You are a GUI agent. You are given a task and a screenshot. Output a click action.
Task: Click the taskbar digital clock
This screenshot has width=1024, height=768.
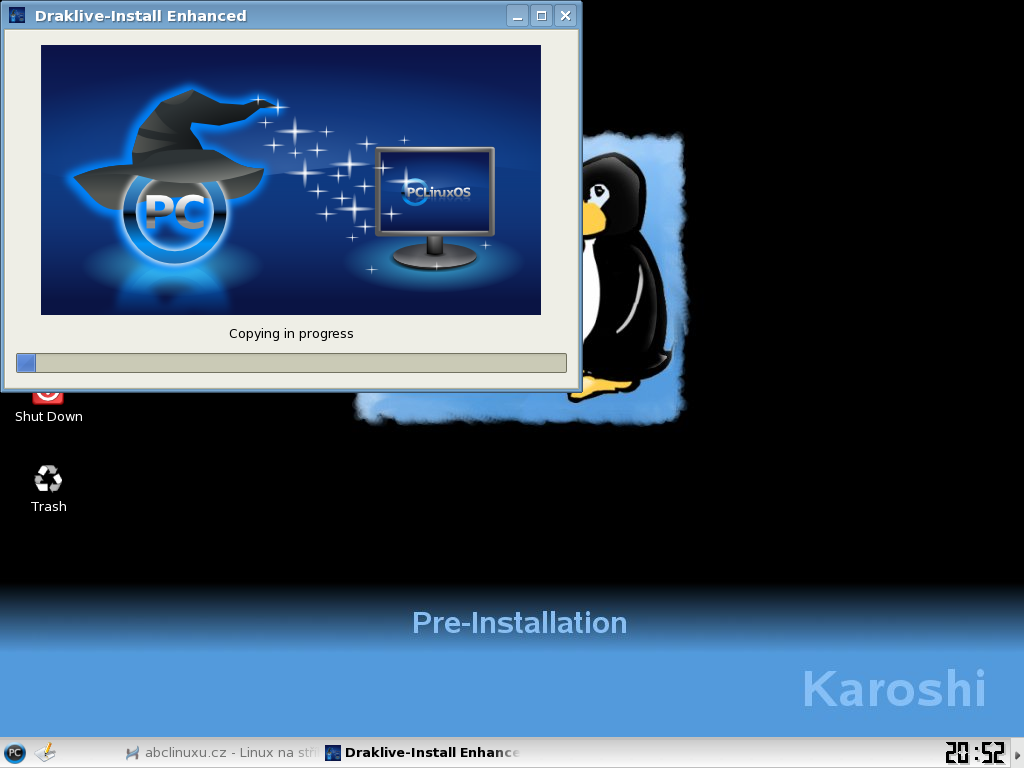[x=975, y=753]
